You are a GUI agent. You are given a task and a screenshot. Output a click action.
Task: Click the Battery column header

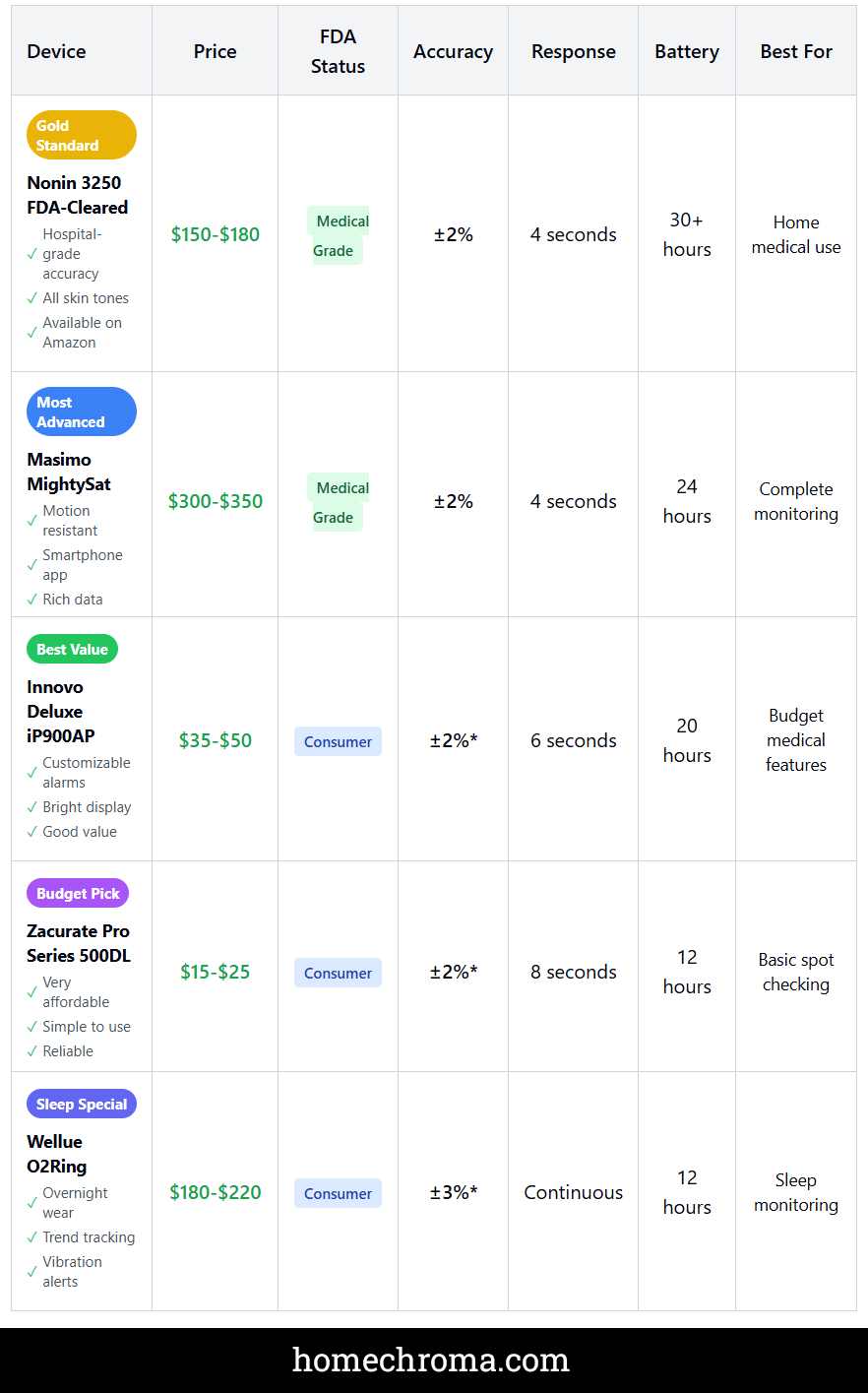point(687,51)
